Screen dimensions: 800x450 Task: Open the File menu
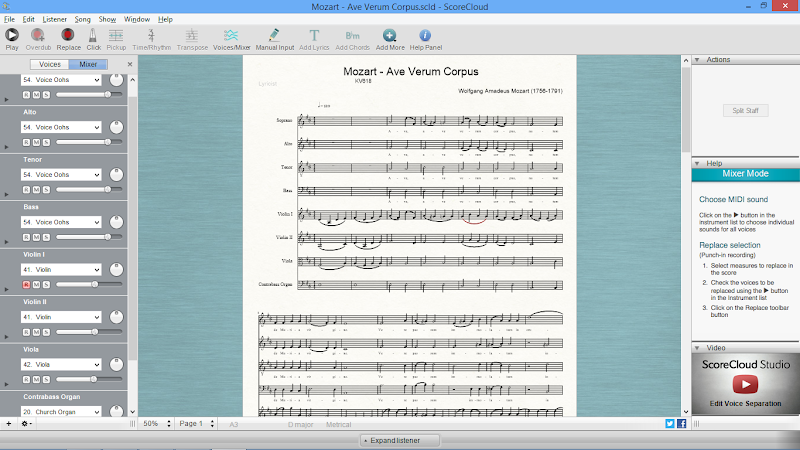point(9,19)
